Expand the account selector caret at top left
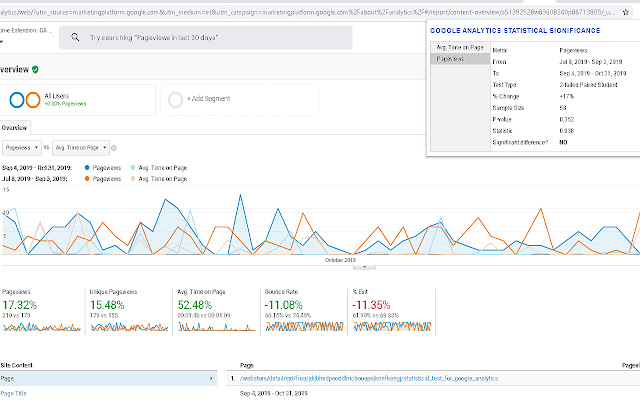This screenshot has height=400, width=640. 1,42
